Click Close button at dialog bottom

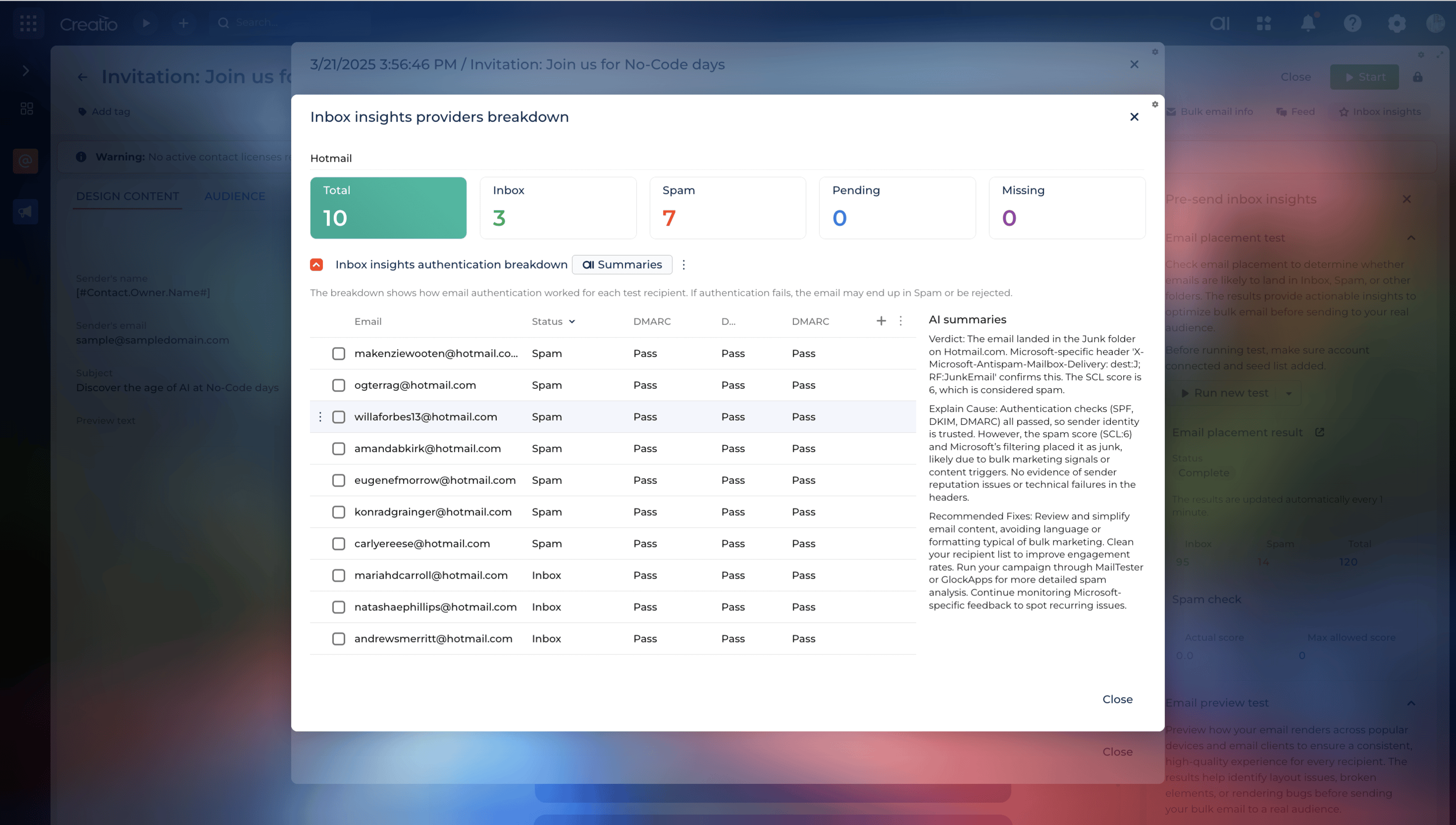point(1117,699)
